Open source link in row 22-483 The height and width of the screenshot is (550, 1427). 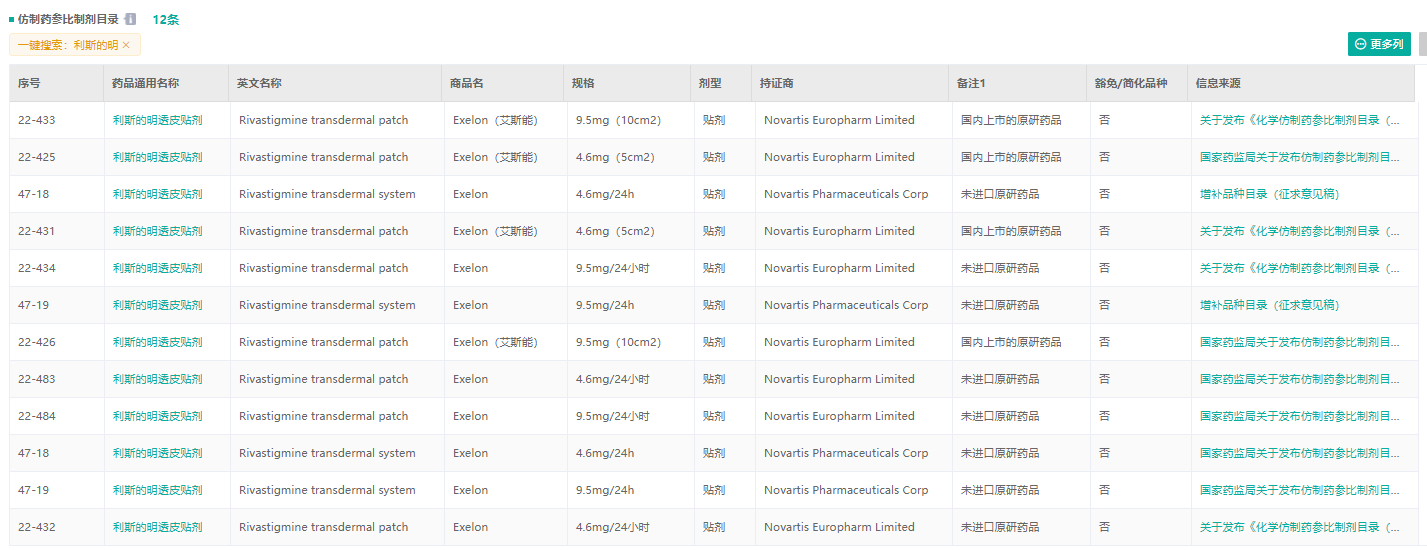[1299, 379]
